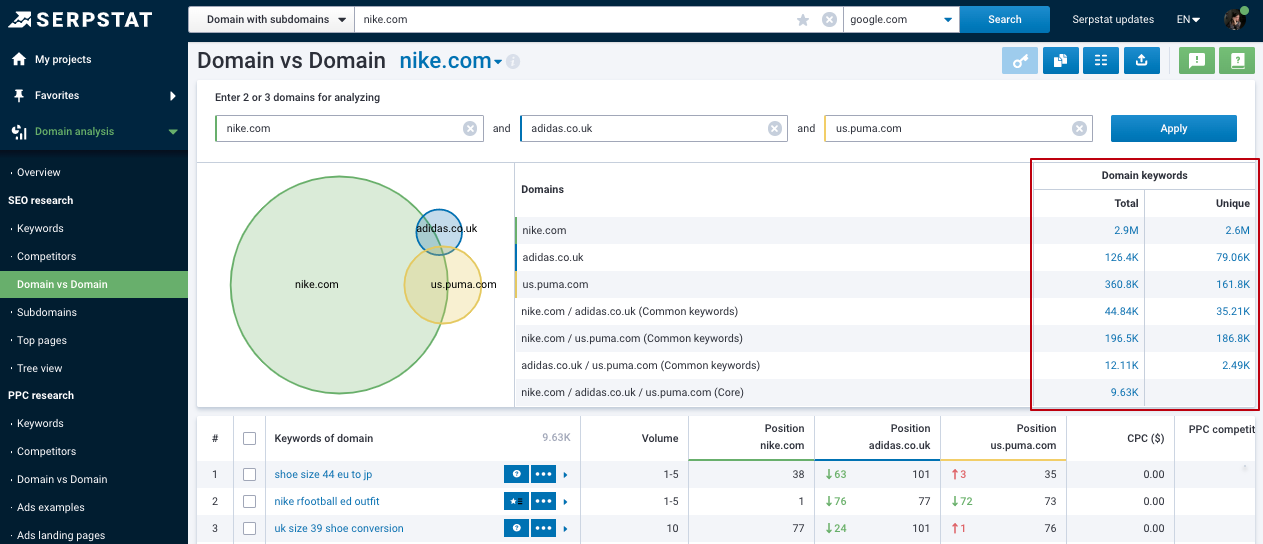Expand the Favorites submenu arrow
The image size is (1263, 544).
point(173,95)
